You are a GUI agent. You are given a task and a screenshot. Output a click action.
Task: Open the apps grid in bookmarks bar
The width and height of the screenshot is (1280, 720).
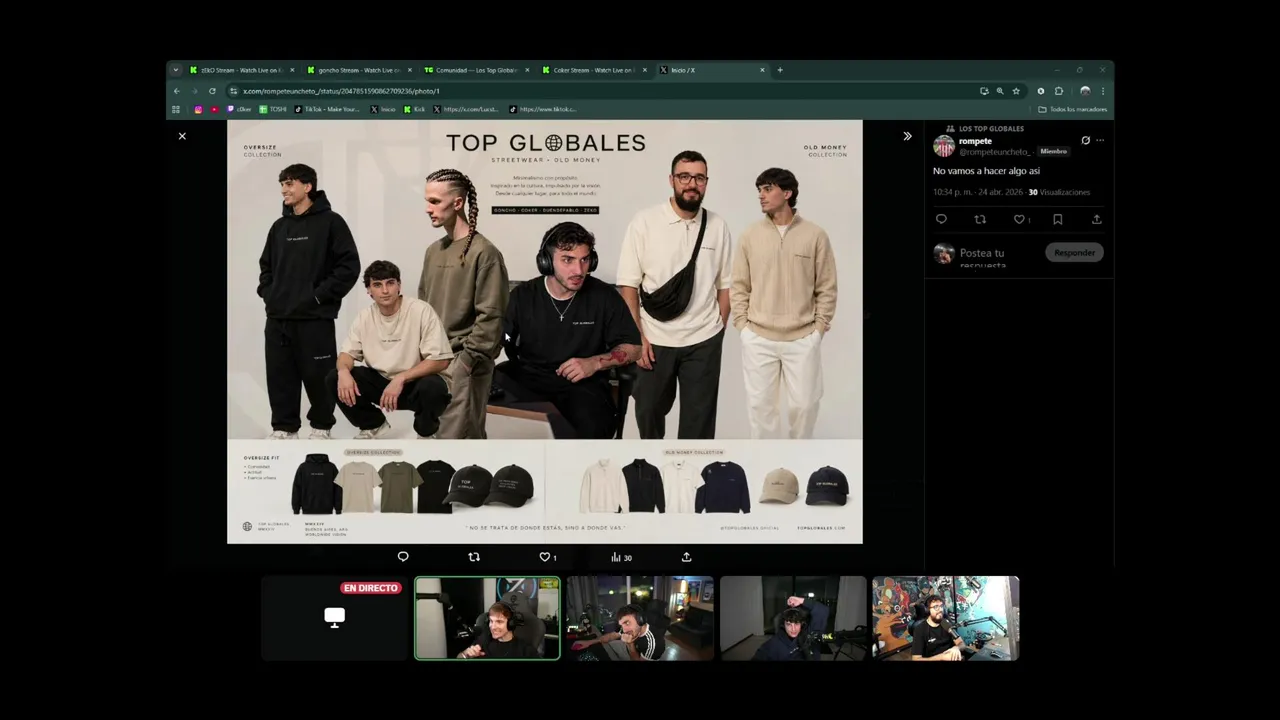point(176,109)
